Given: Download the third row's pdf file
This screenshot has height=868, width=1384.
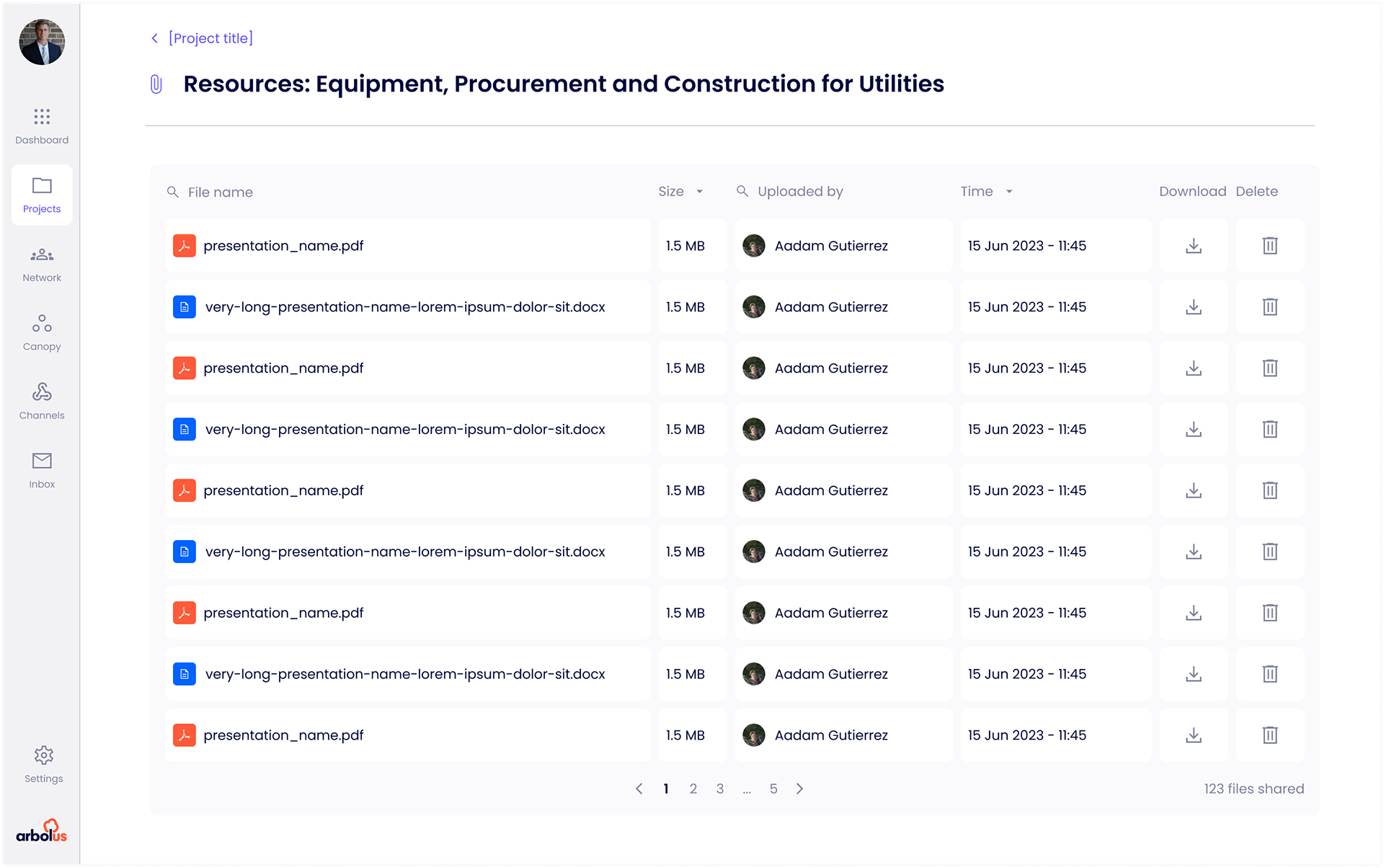Looking at the screenshot, I should click(x=1194, y=368).
